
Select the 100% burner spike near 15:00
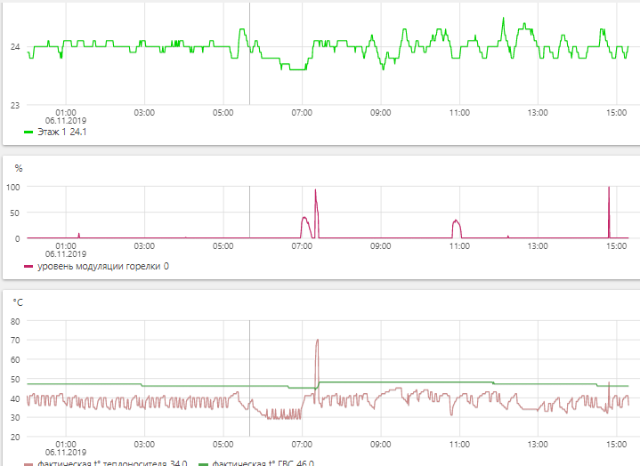point(608,190)
